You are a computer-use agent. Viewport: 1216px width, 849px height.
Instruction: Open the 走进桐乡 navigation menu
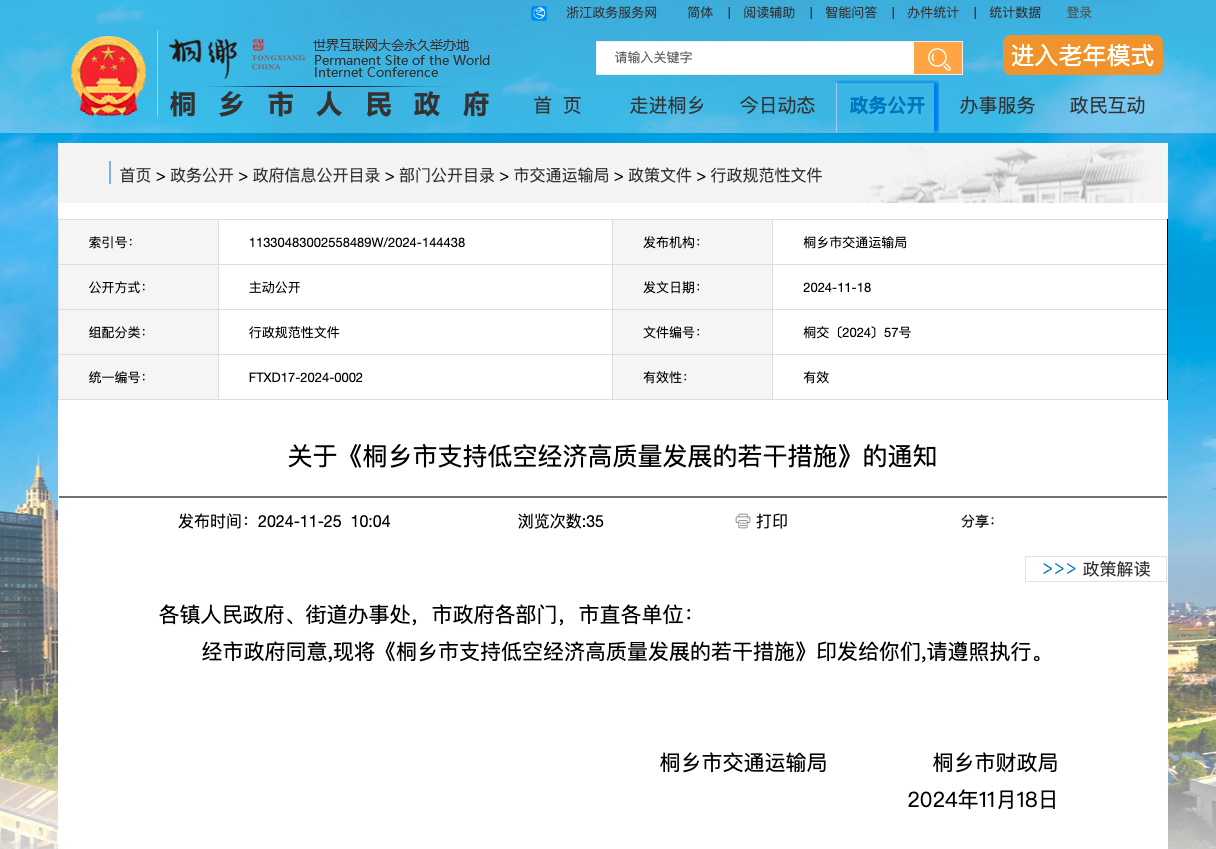coord(666,106)
